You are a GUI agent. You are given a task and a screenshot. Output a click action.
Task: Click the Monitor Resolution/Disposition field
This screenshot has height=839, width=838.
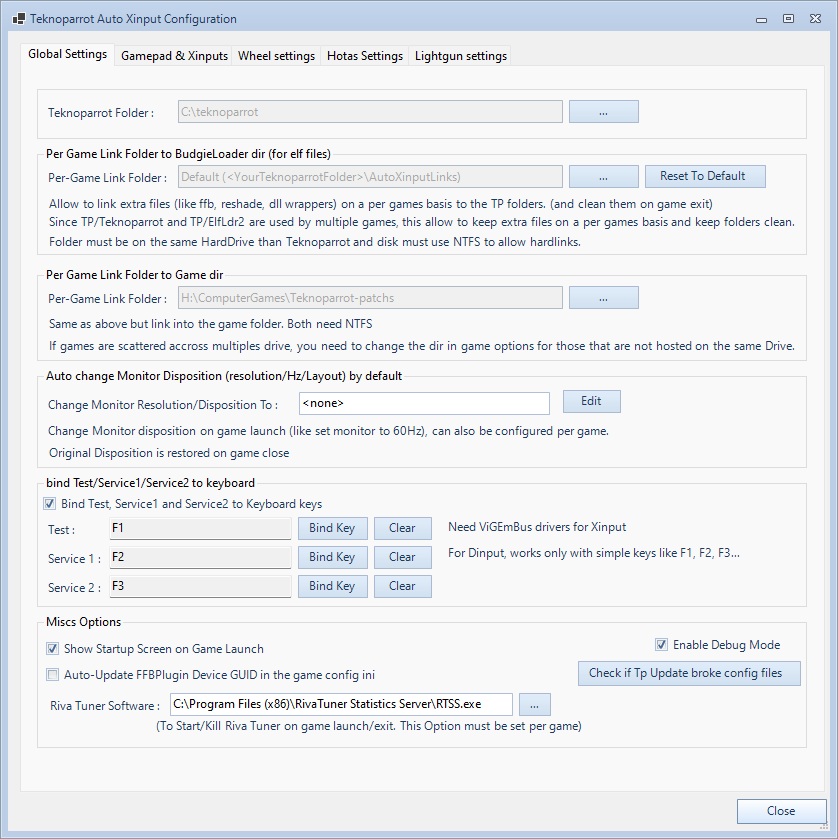click(424, 403)
